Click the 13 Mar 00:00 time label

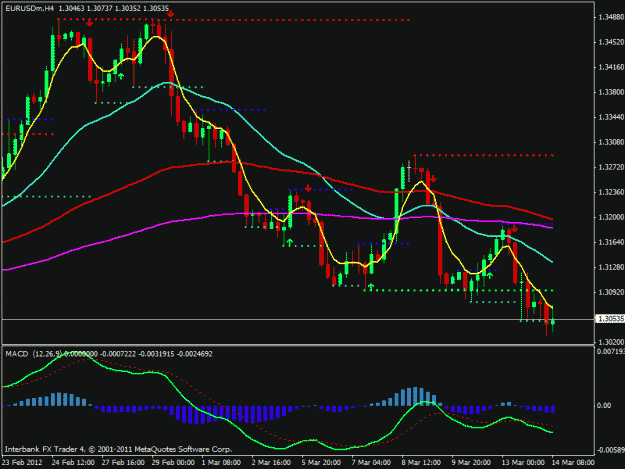pos(523,463)
